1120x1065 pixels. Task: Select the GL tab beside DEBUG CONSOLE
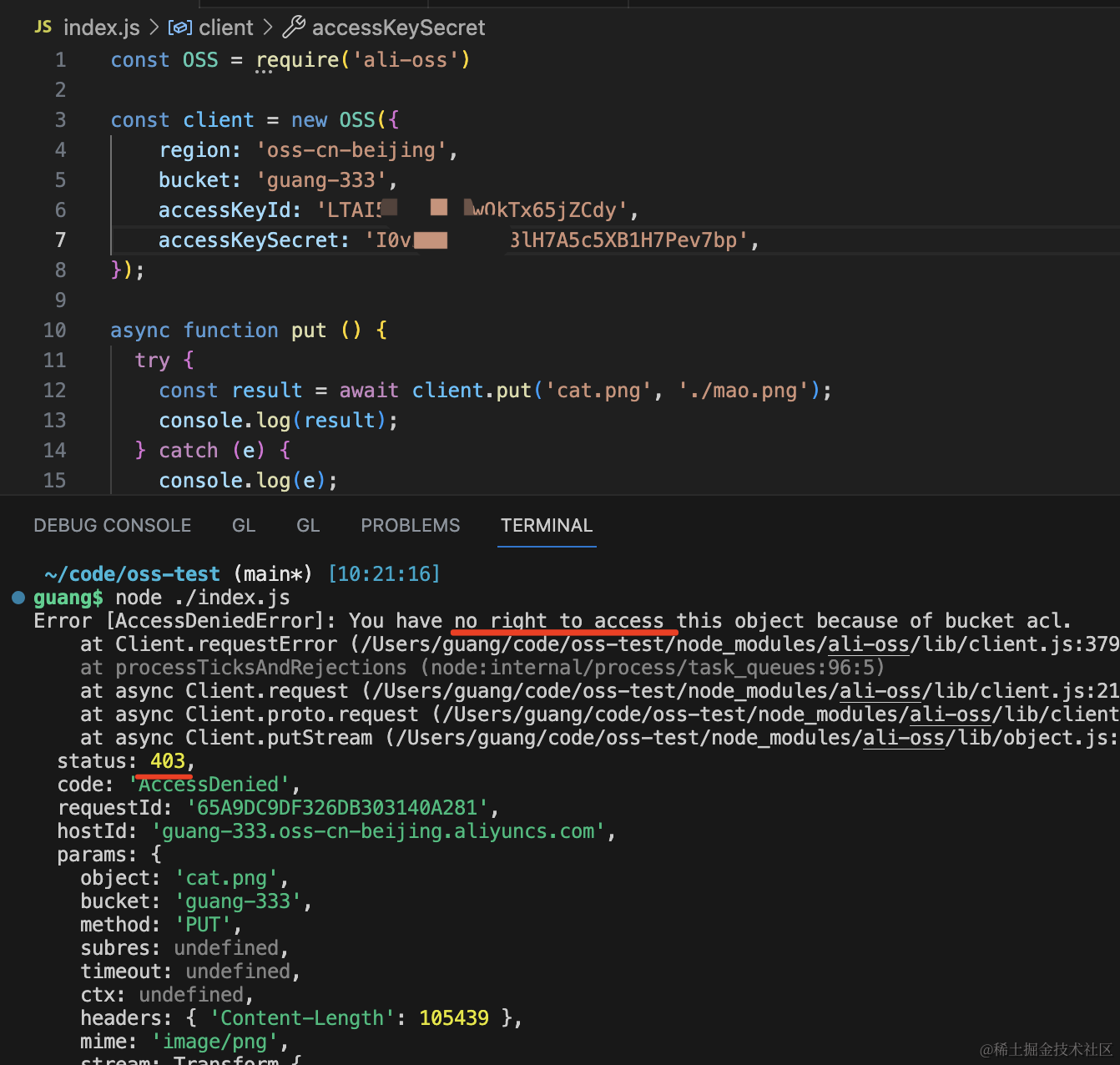[x=244, y=525]
